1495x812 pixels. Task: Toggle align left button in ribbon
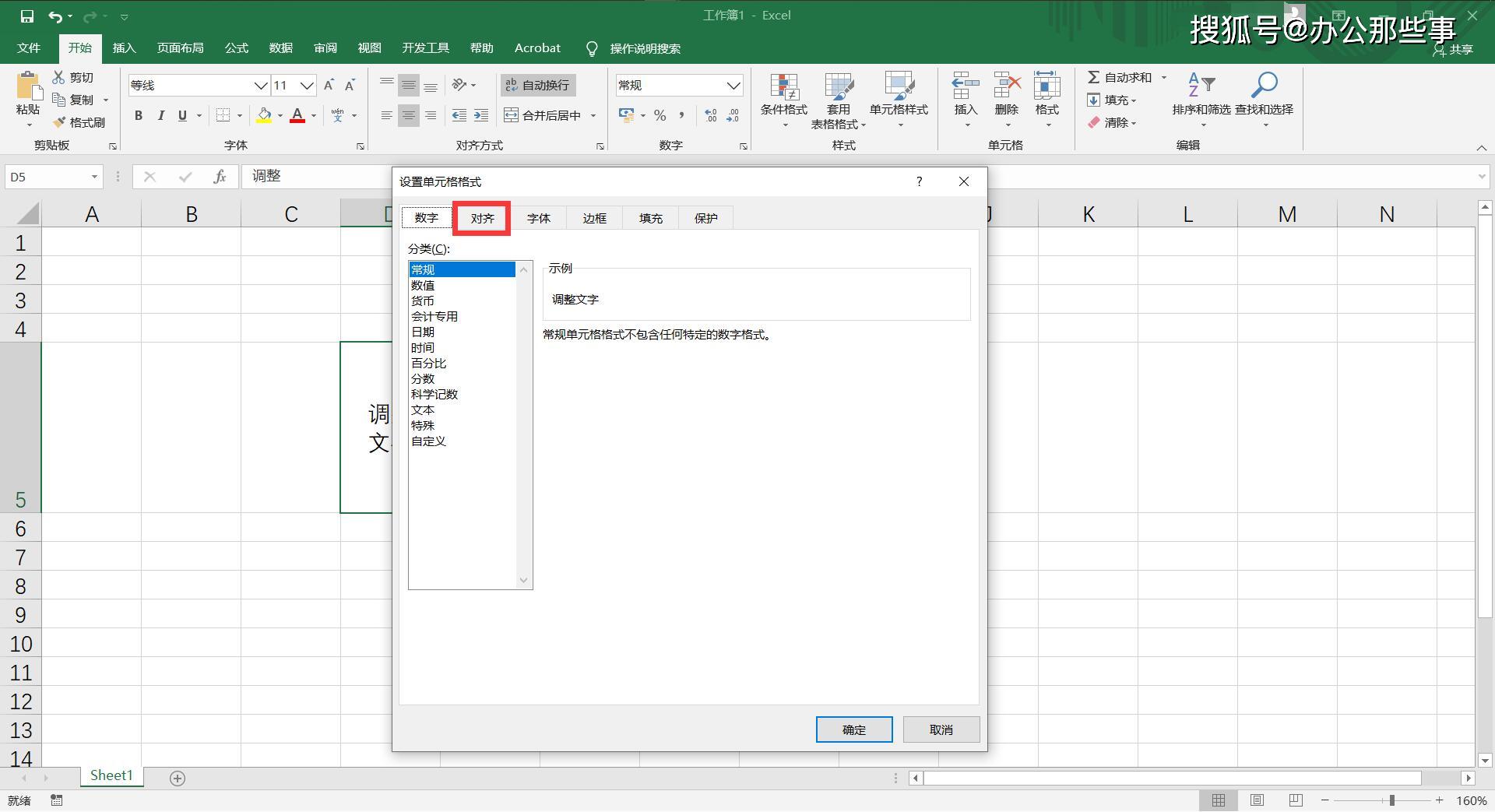pyautogui.click(x=387, y=115)
